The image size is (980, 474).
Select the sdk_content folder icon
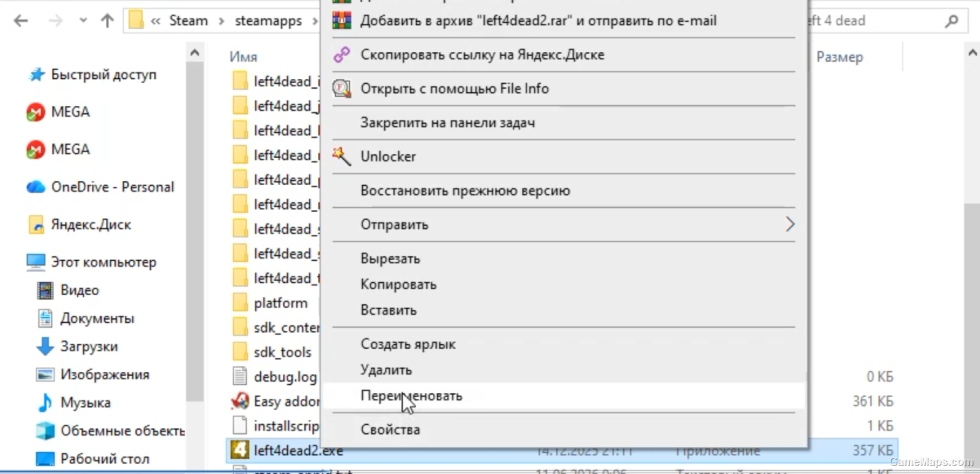240,328
